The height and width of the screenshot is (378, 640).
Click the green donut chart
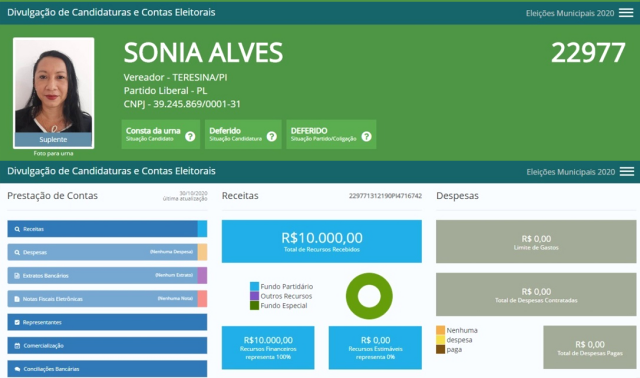pos(369,296)
